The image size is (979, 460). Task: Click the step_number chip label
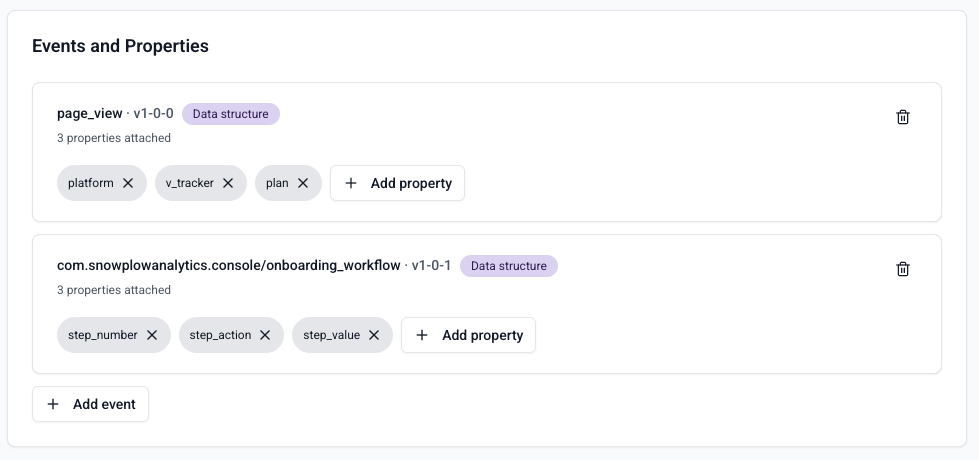click(102, 335)
